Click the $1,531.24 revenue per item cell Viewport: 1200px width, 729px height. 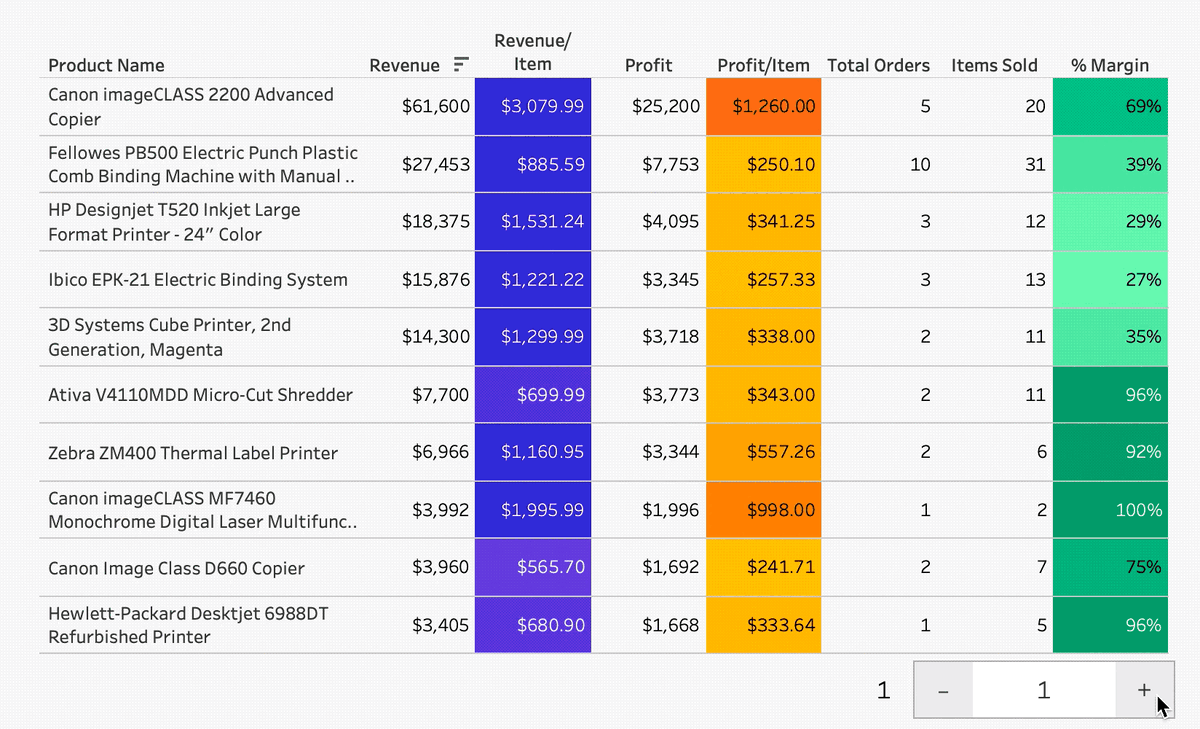pos(533,222)
